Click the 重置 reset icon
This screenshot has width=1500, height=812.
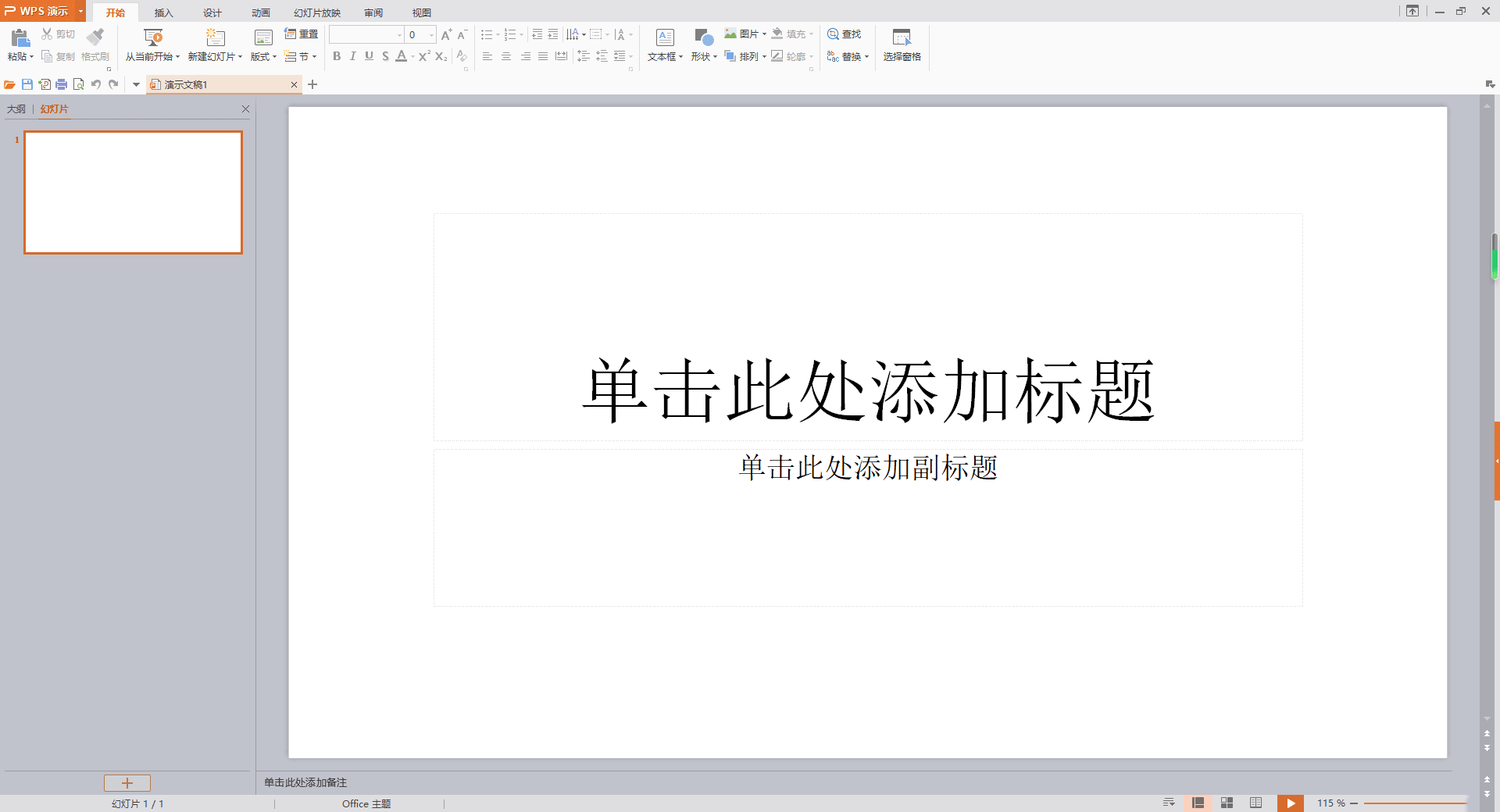point(301,34)
